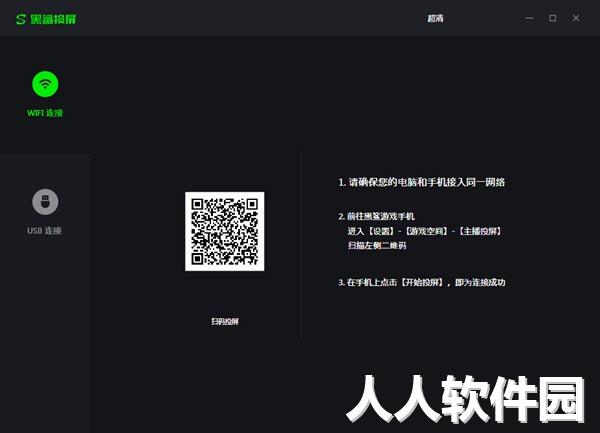
Task: Switch to the USB connection icon
Action: point(45,202)
